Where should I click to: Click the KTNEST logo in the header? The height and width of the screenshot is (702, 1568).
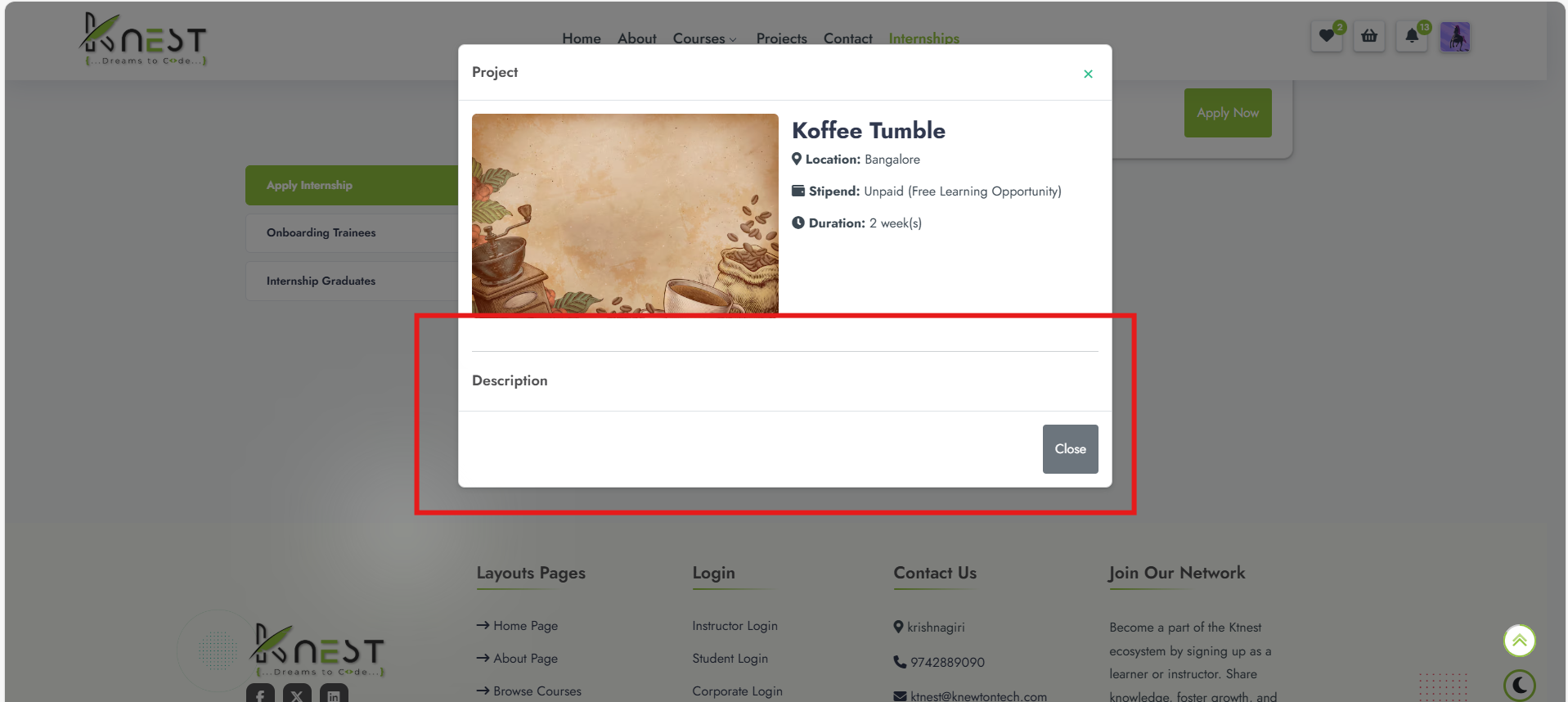[145, 39]
